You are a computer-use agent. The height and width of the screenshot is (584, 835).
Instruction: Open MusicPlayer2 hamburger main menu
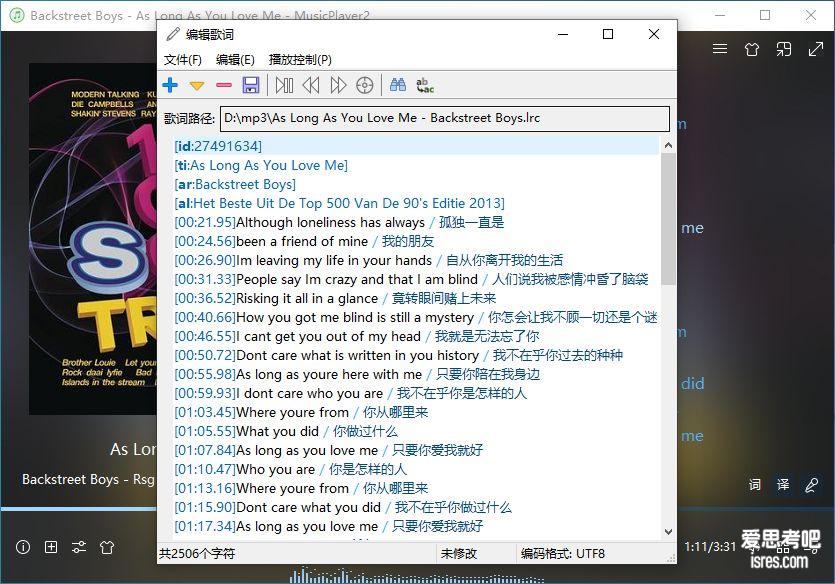pos(720,49)
